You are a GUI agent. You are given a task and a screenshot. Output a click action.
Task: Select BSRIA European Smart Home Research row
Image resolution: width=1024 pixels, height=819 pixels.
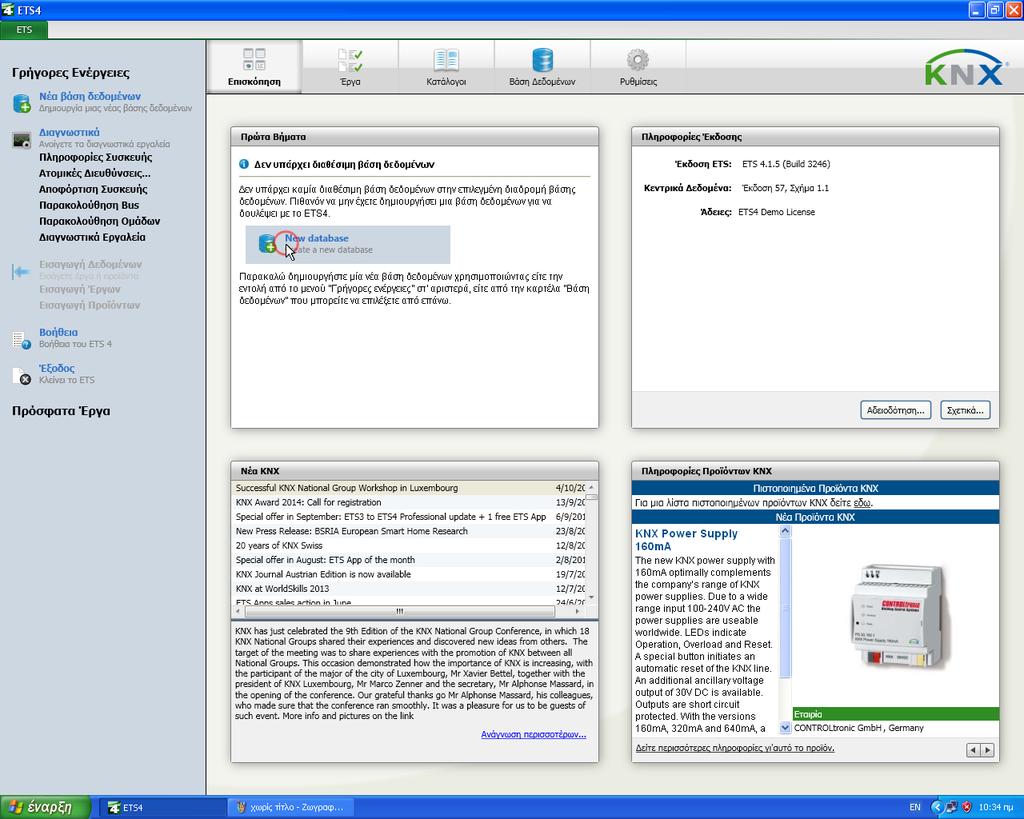(x=409, y=531)
